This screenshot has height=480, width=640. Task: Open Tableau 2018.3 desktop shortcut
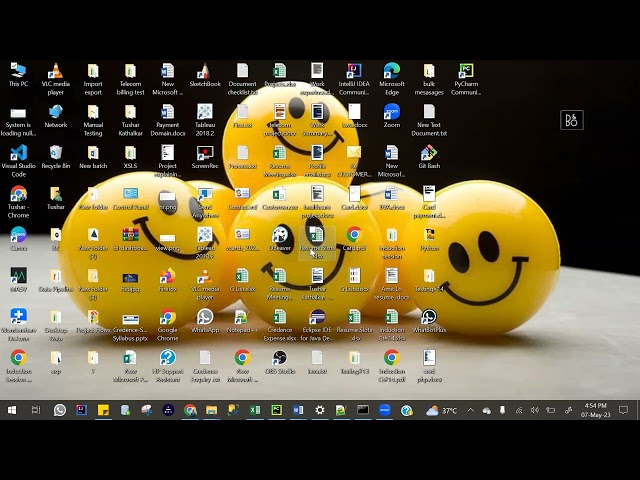(x=205, y=243)
